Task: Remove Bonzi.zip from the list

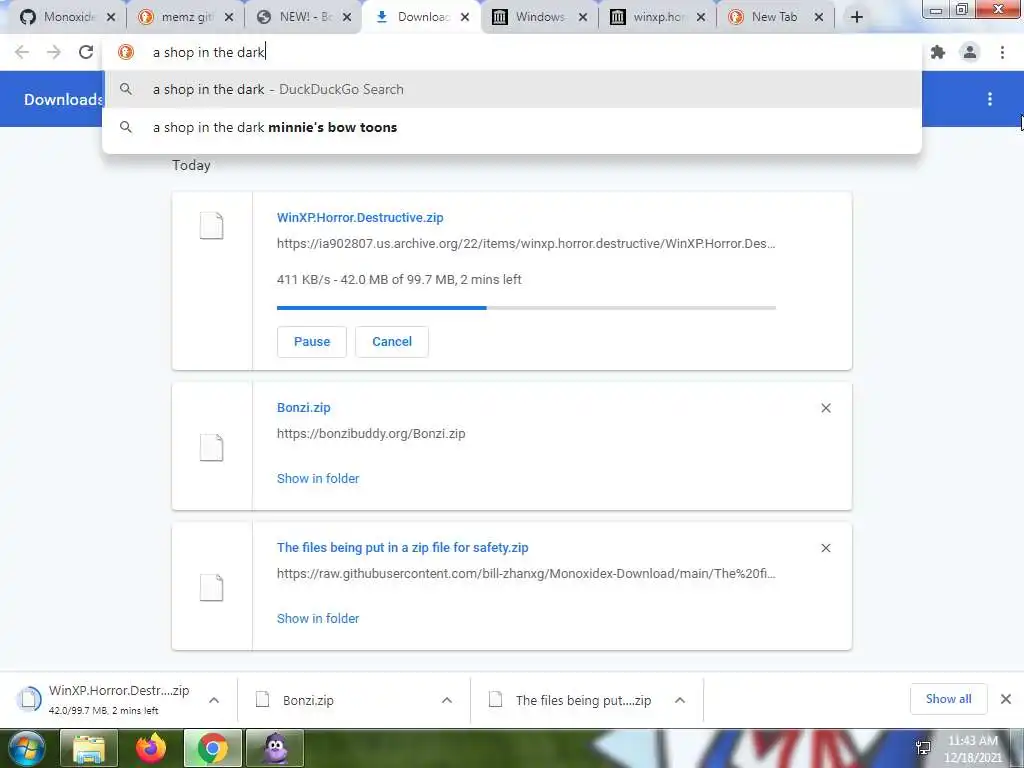Action: (826, 408)
